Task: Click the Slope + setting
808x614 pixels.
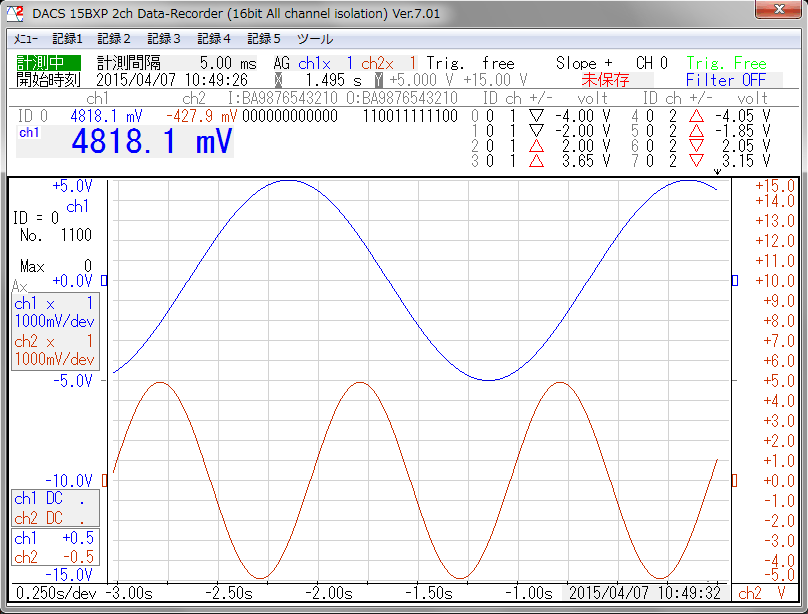Action: click(584, 63)
